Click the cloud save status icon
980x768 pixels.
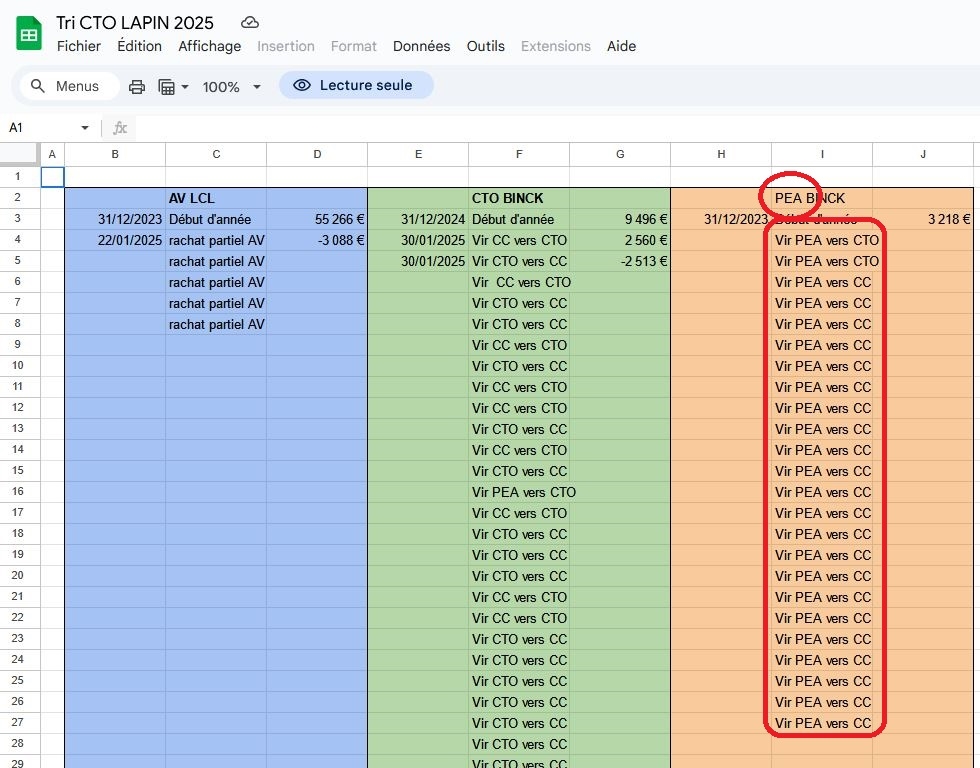250,23
